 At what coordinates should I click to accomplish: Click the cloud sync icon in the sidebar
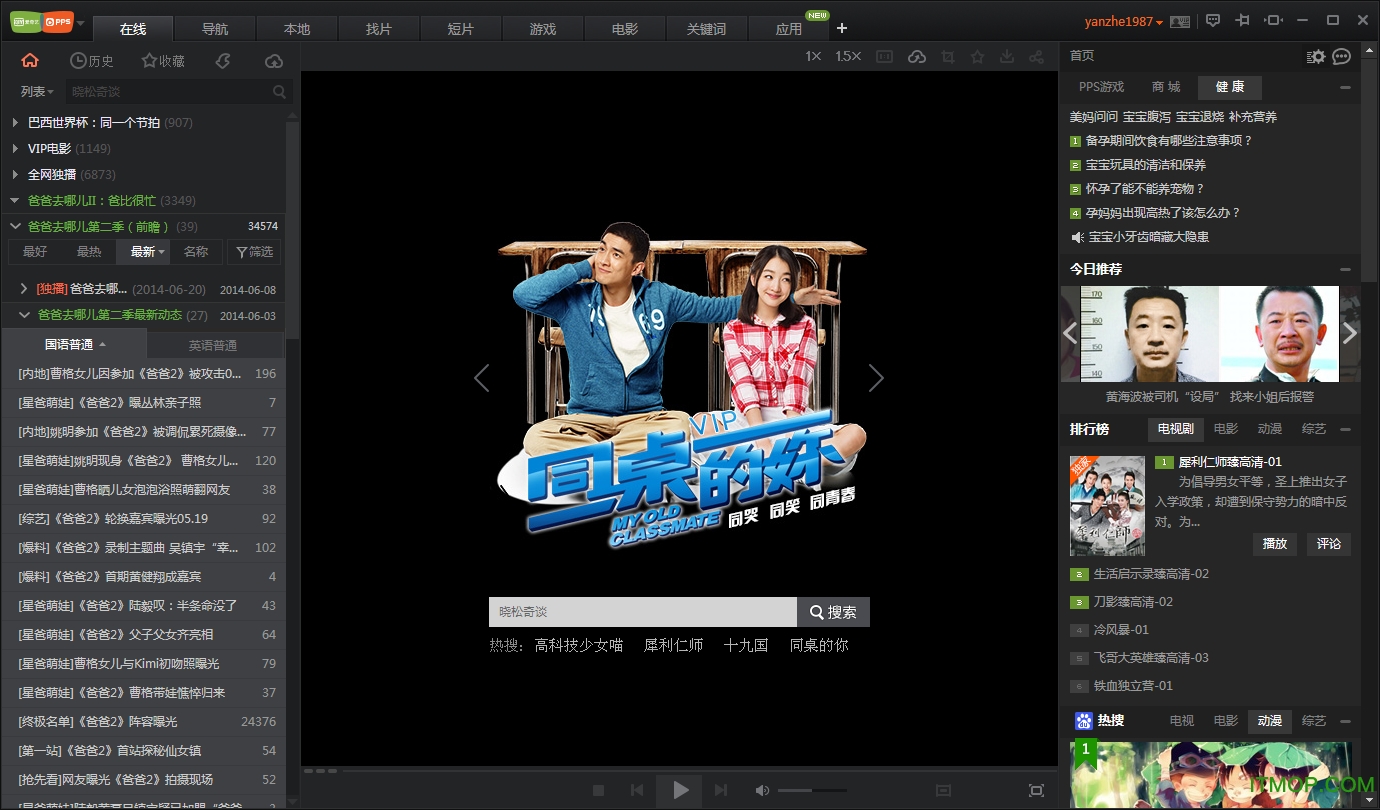273,60
